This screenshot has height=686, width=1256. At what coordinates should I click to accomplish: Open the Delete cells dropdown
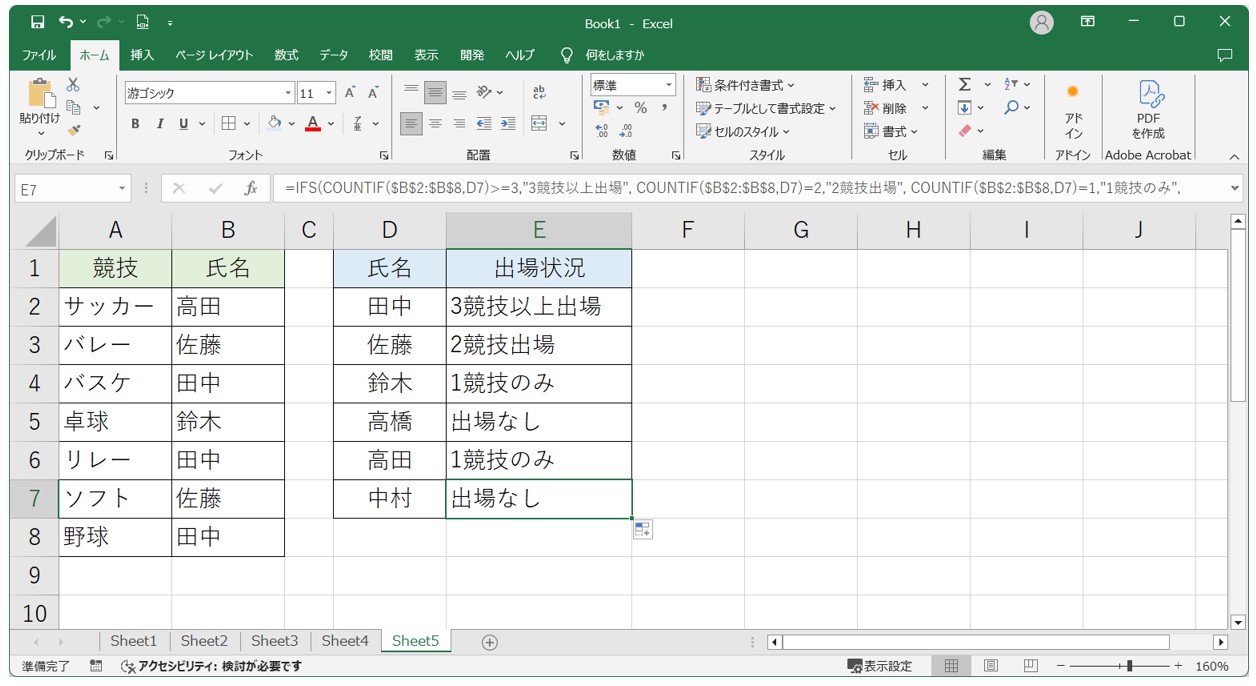(x=925, y=108)
